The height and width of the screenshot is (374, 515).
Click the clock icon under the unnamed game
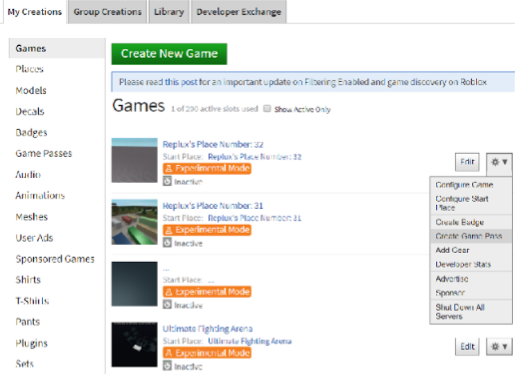pos(167,305)
